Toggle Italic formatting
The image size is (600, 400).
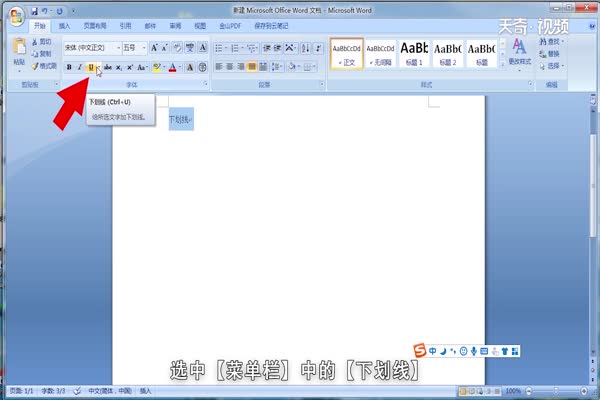80,67
